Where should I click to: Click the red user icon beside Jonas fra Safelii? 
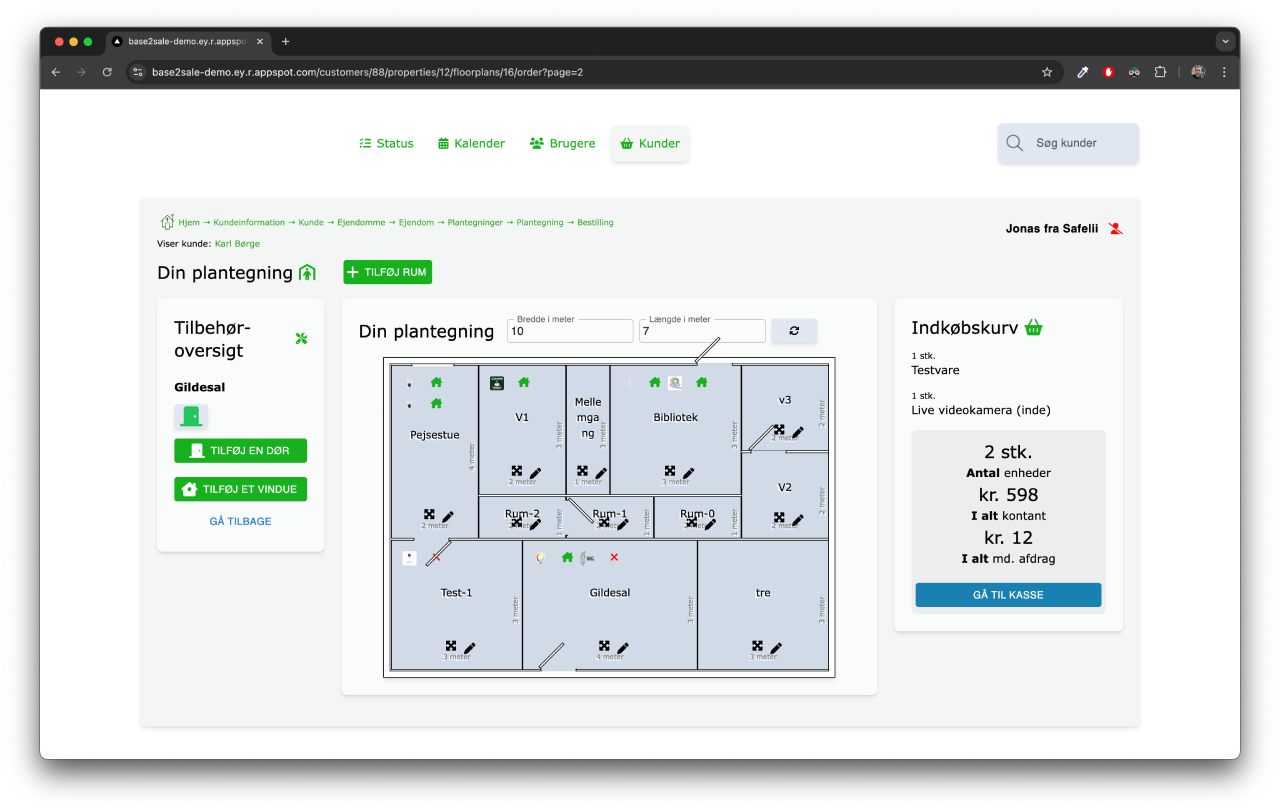point(1116,229)
